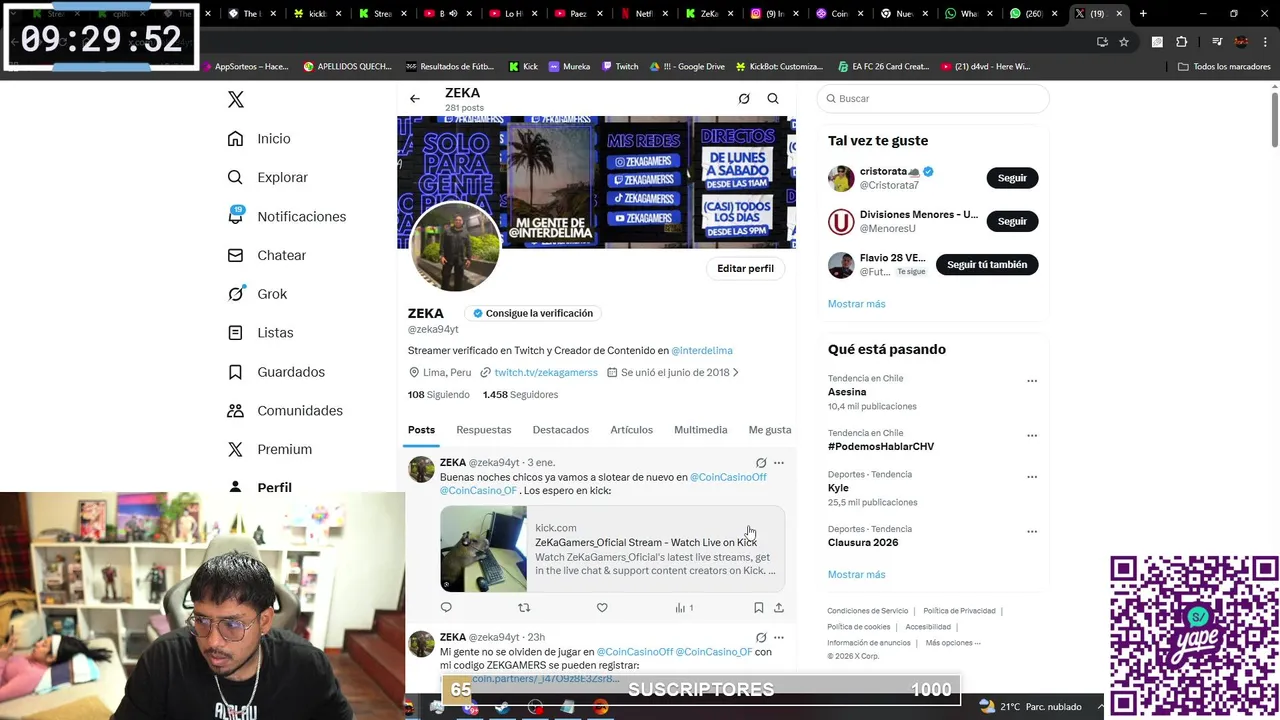Click Consigue la verificación button

[x=532, y=314]
